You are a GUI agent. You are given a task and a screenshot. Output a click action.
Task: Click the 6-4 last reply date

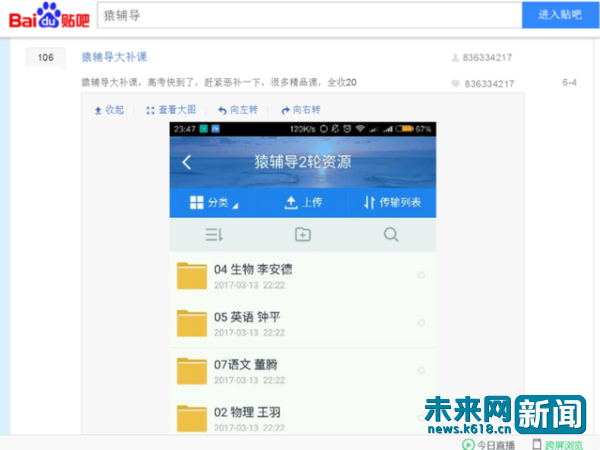569,82
